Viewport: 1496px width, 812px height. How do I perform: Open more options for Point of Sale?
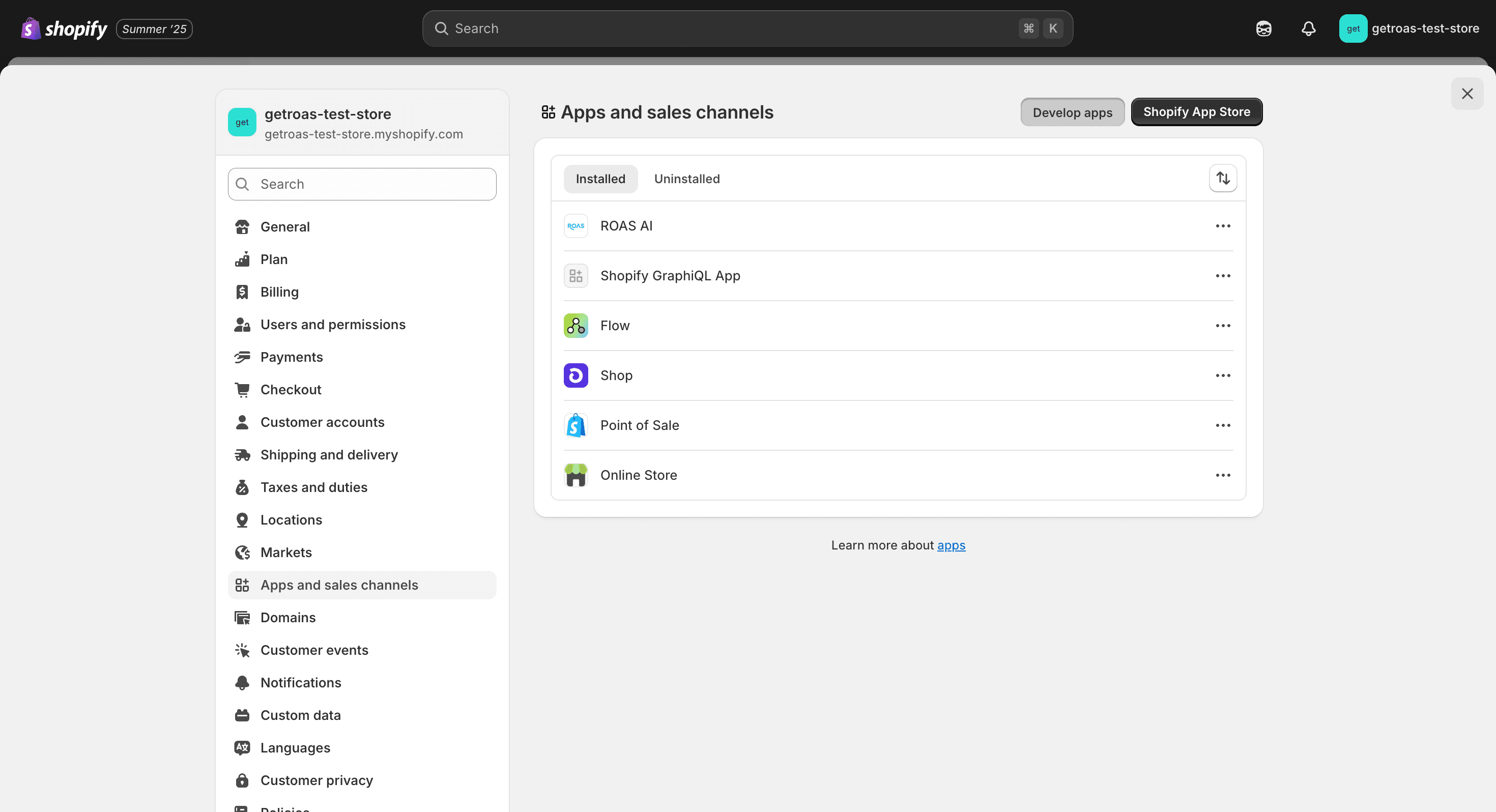tap(1223, 426)
